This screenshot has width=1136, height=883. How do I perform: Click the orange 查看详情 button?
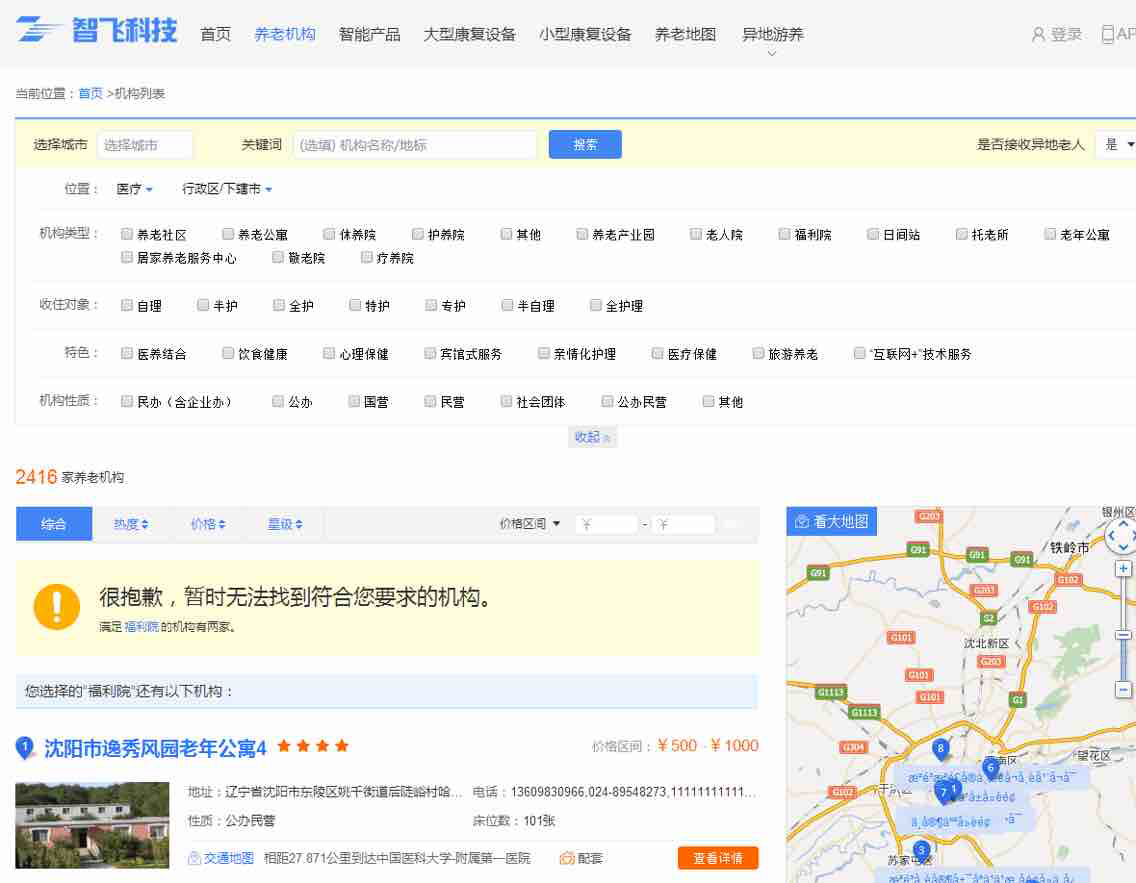pyautogui.click(x=717, y=858)
